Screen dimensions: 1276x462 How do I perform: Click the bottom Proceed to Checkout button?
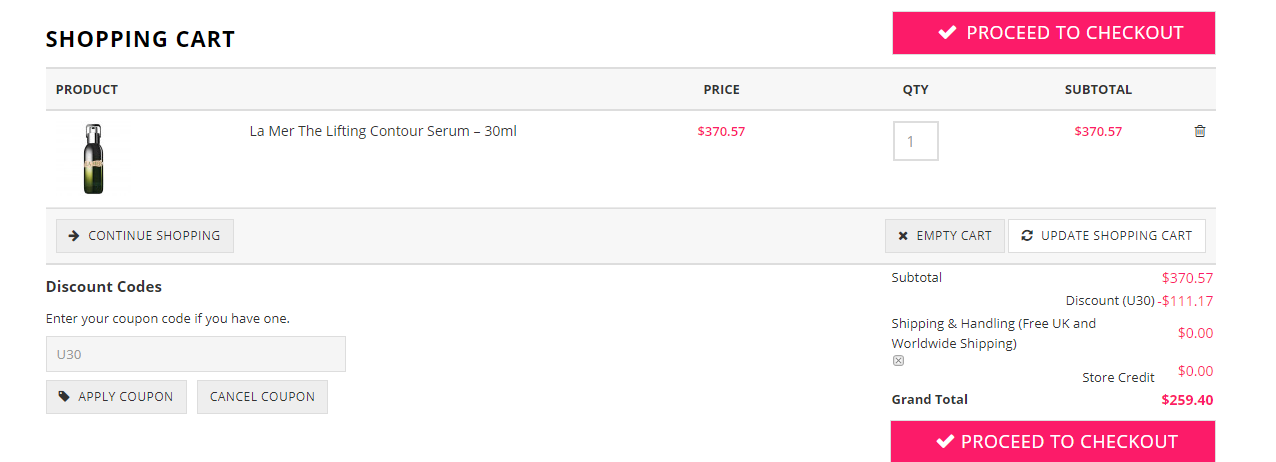[x=1053, y=442]
